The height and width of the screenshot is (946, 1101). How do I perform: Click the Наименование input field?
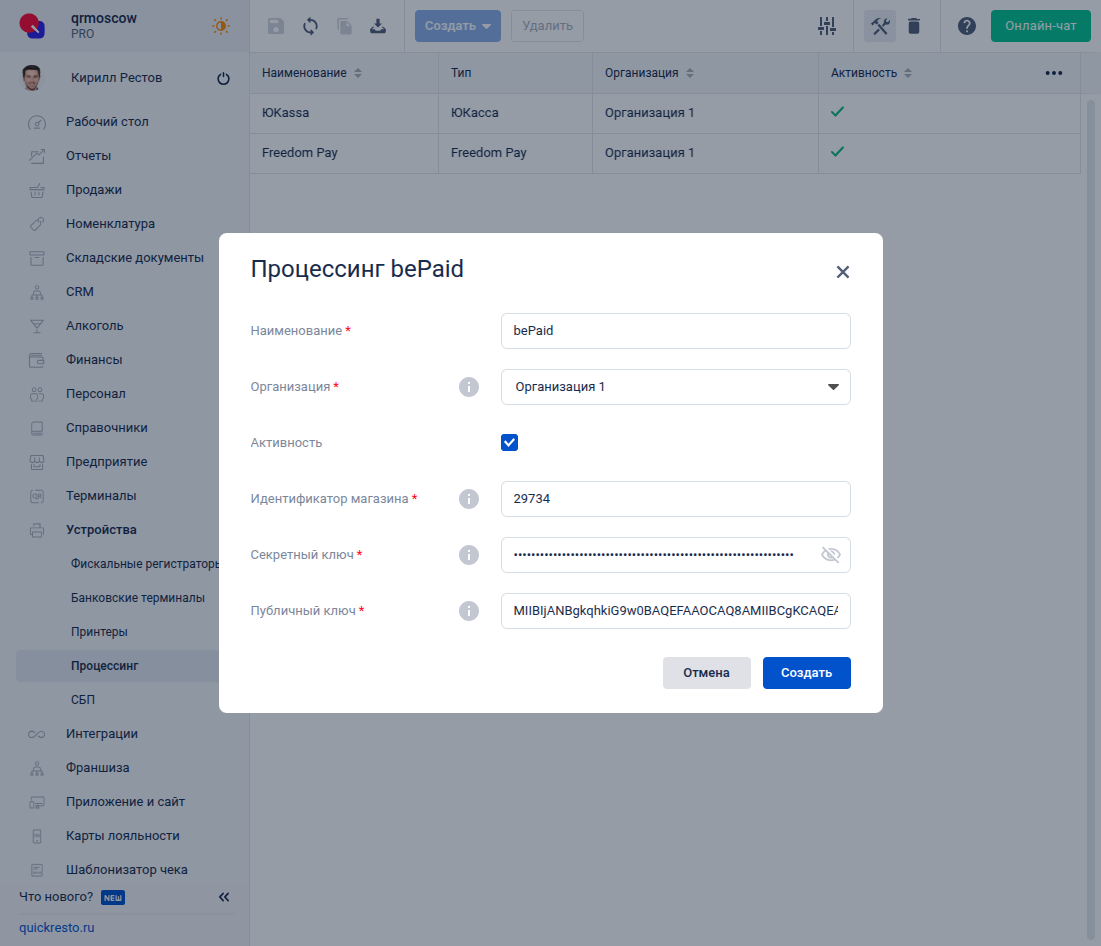click(x=675, y=331)
